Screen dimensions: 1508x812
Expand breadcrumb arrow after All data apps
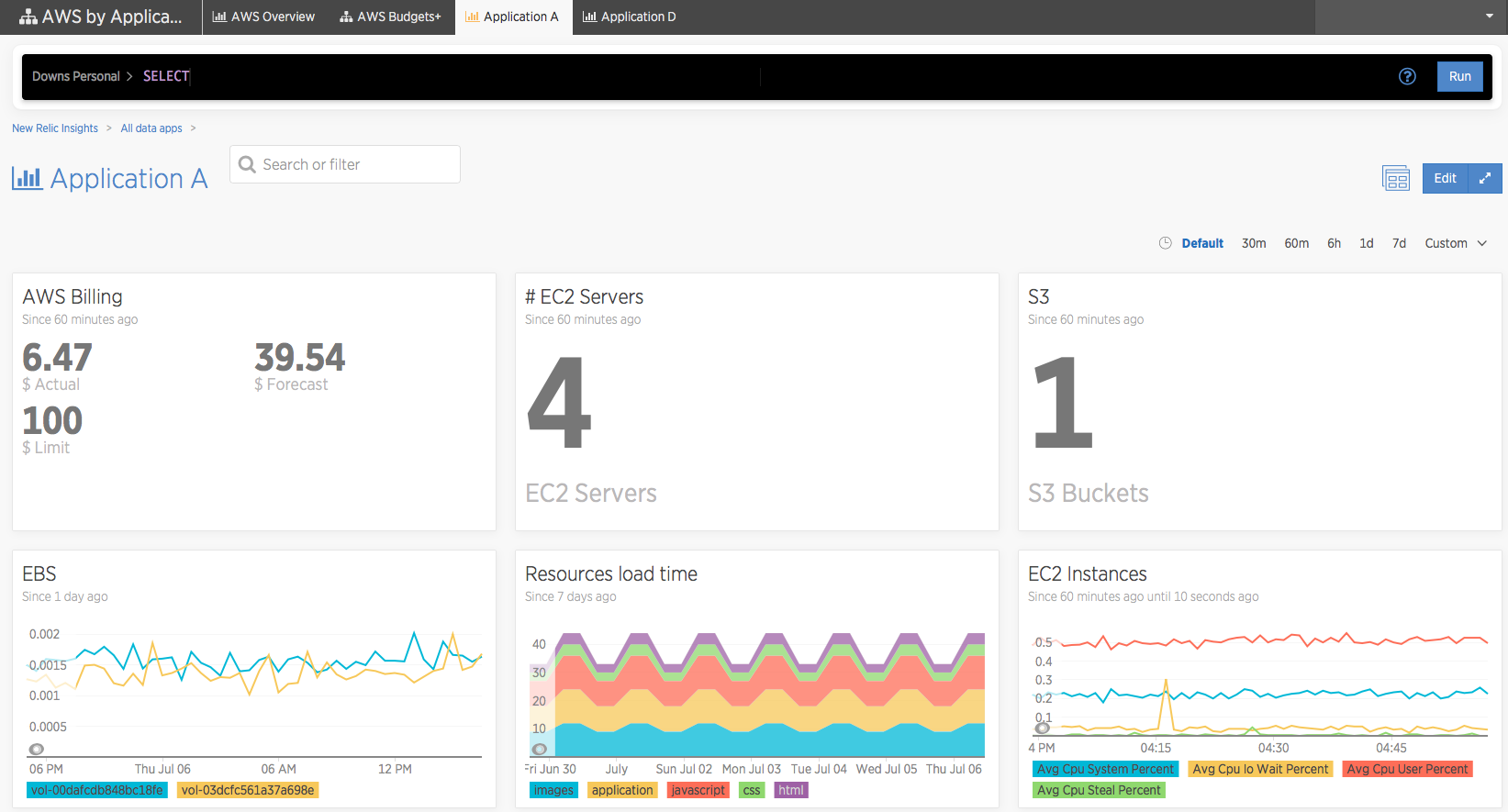click(x=194, y=128)
